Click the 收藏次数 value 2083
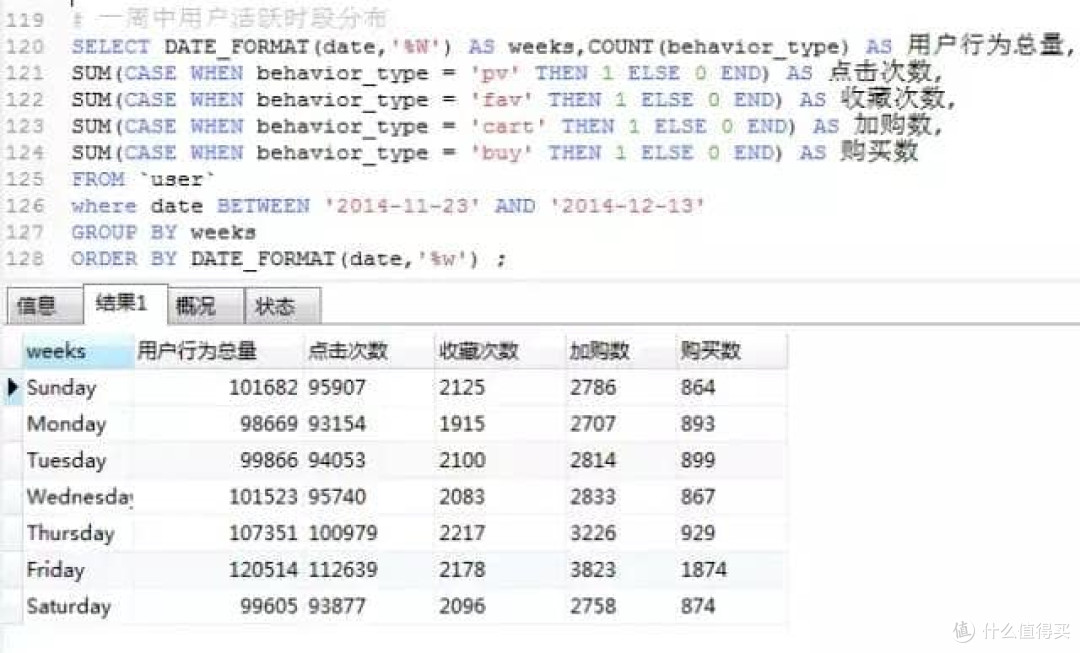The height and width of the screenshot is (653, 1080). point(462,497)
